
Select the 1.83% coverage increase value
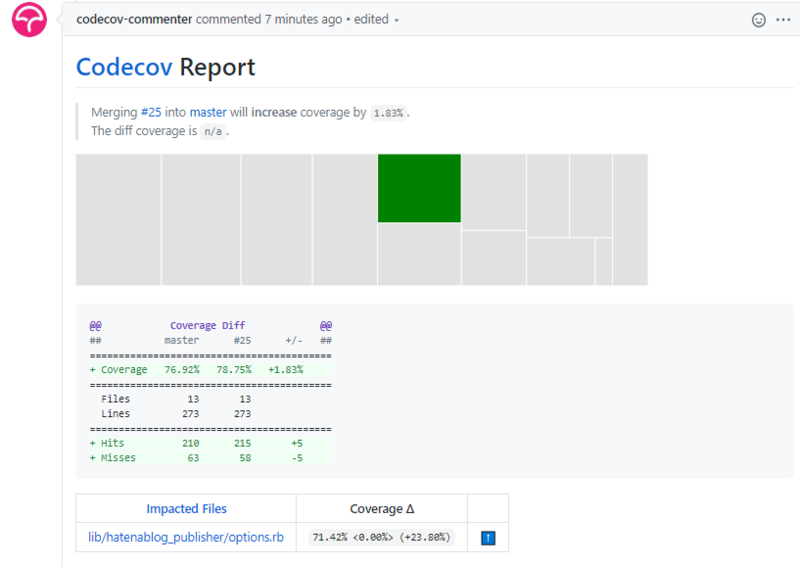388,113
